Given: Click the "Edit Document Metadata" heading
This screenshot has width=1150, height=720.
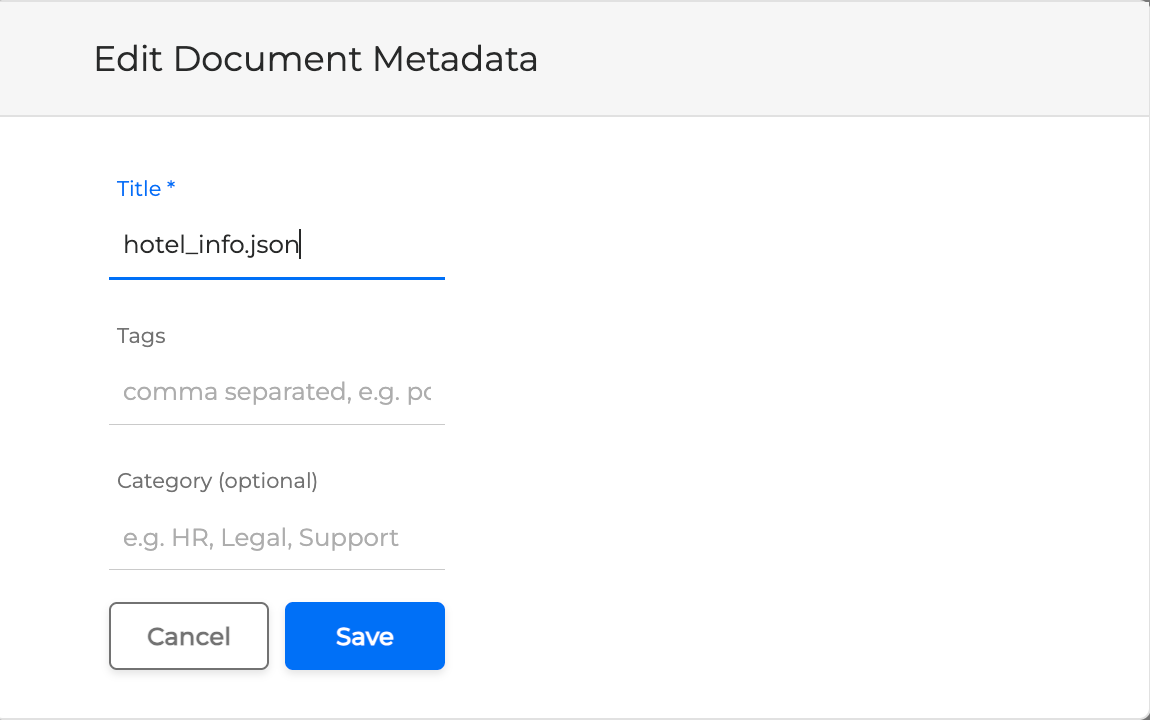Looking at the screenshot, I should (315, 59).
